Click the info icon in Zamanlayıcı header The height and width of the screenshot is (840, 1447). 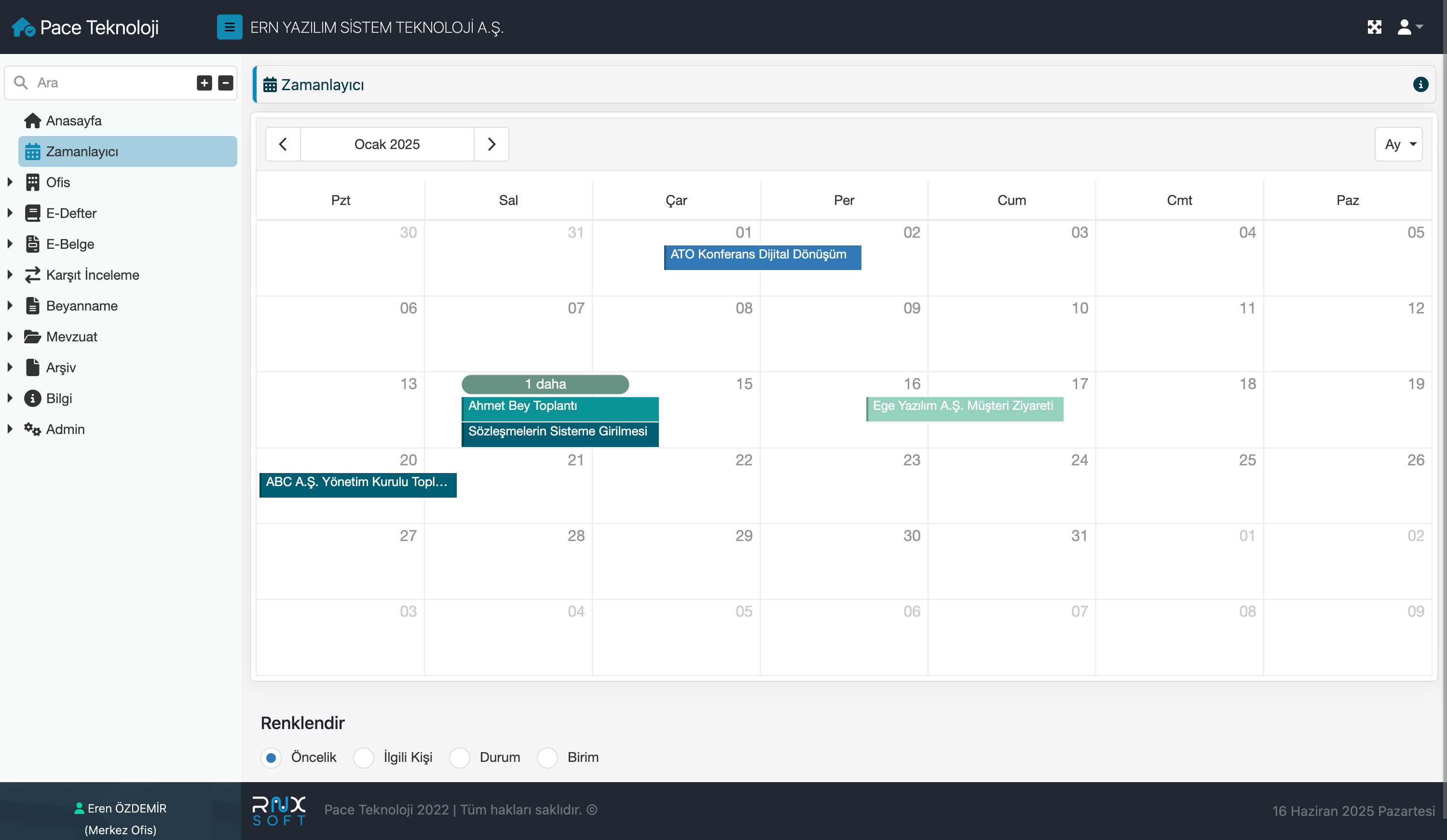click(x=1420, y=84)
